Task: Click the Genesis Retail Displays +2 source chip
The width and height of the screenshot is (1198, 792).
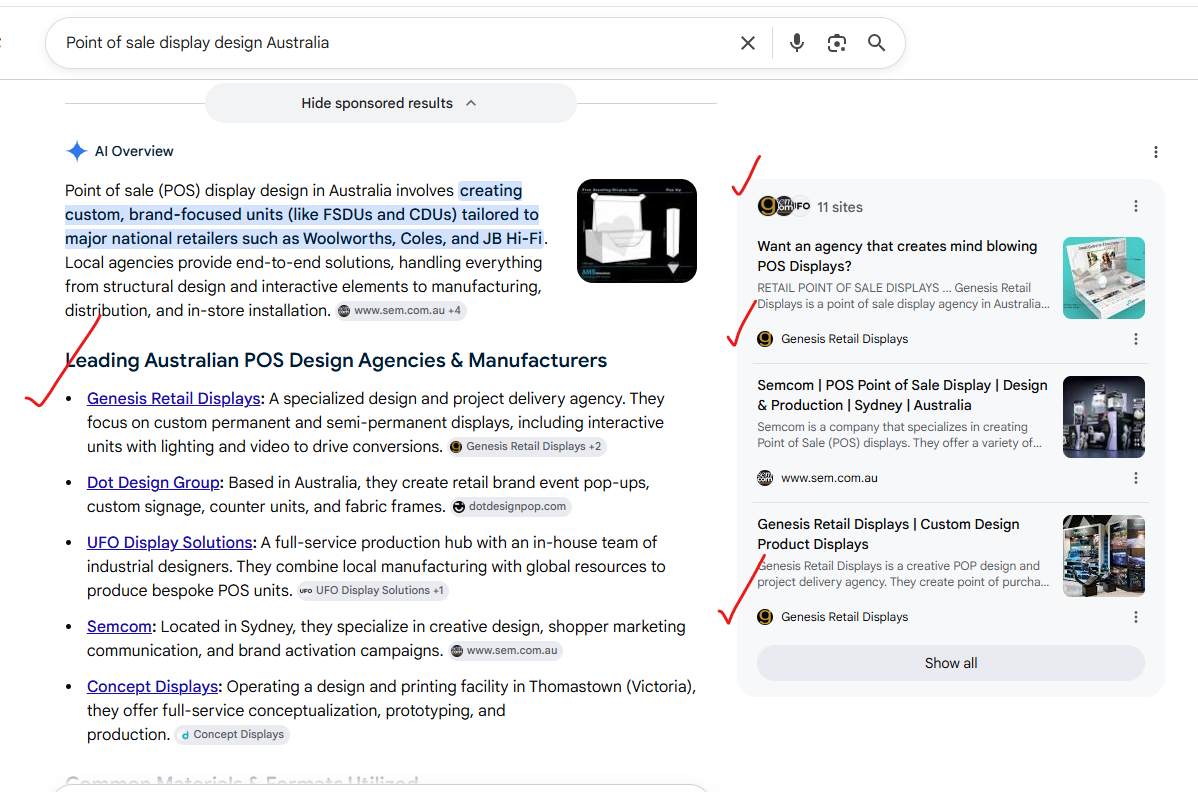Action: pyautogui.click(x=526, y=447)
